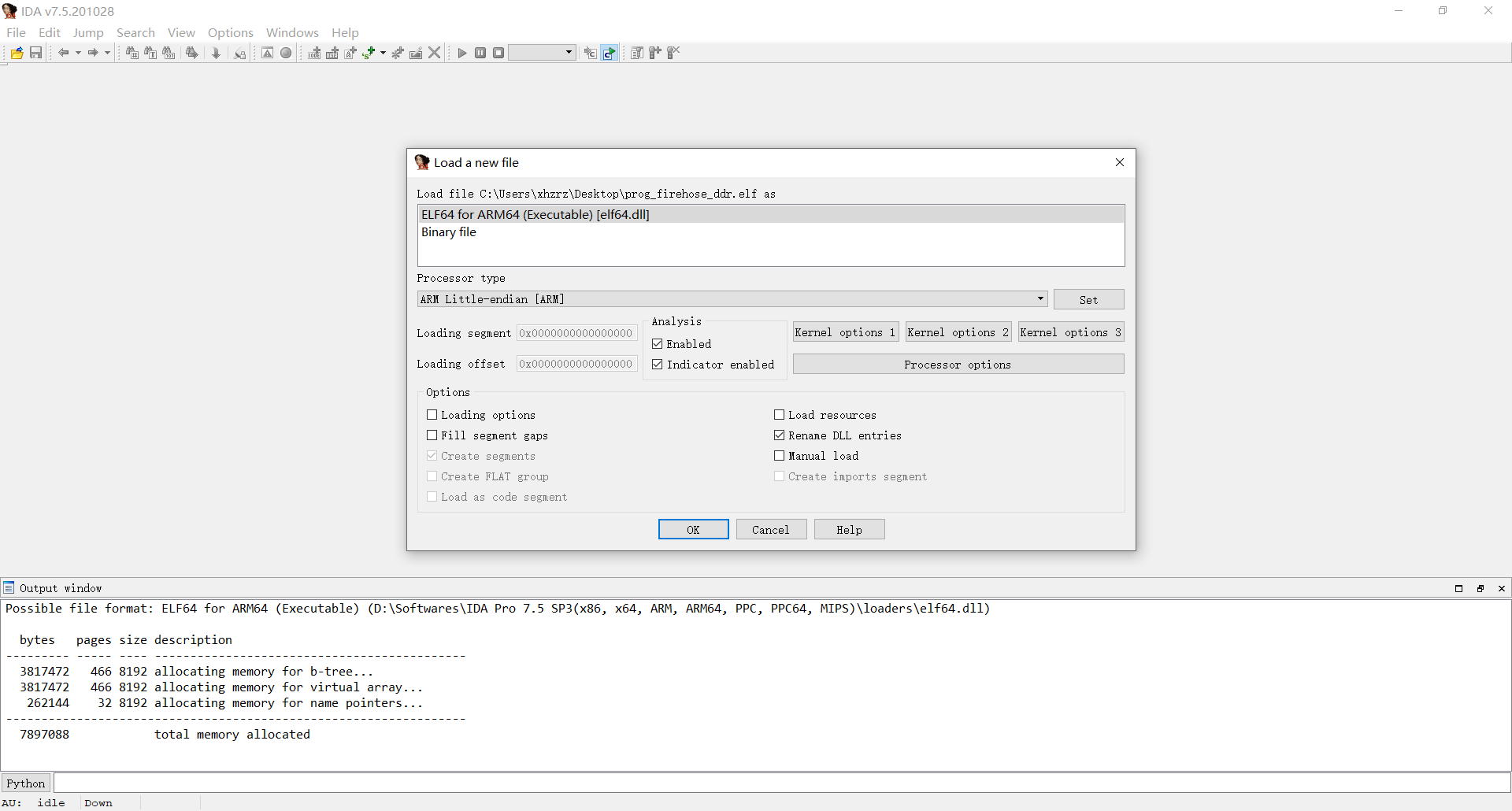The height and width of the screenshot is (811, 1512).
Task: Open the back-history dropdown arrow
Action: point(78,53)
